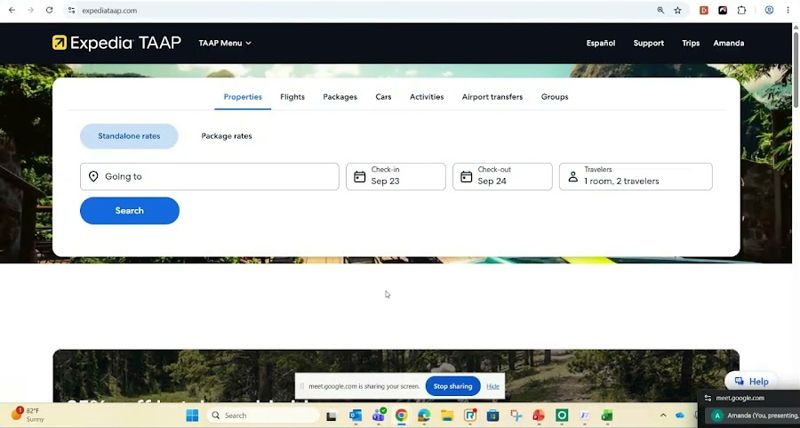800x428 pixels.
Task: Show hidden system tray icons
Action: point(663,416)
